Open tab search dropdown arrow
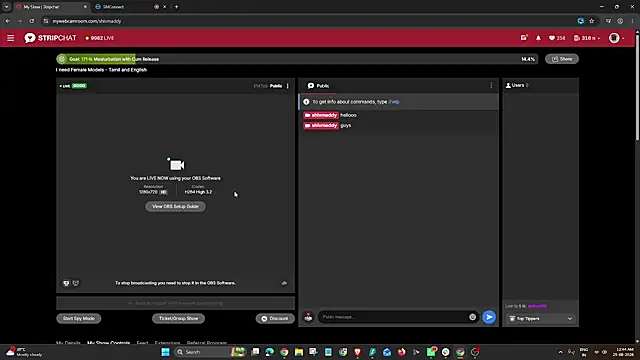640x360 pixels. (7, 7)
